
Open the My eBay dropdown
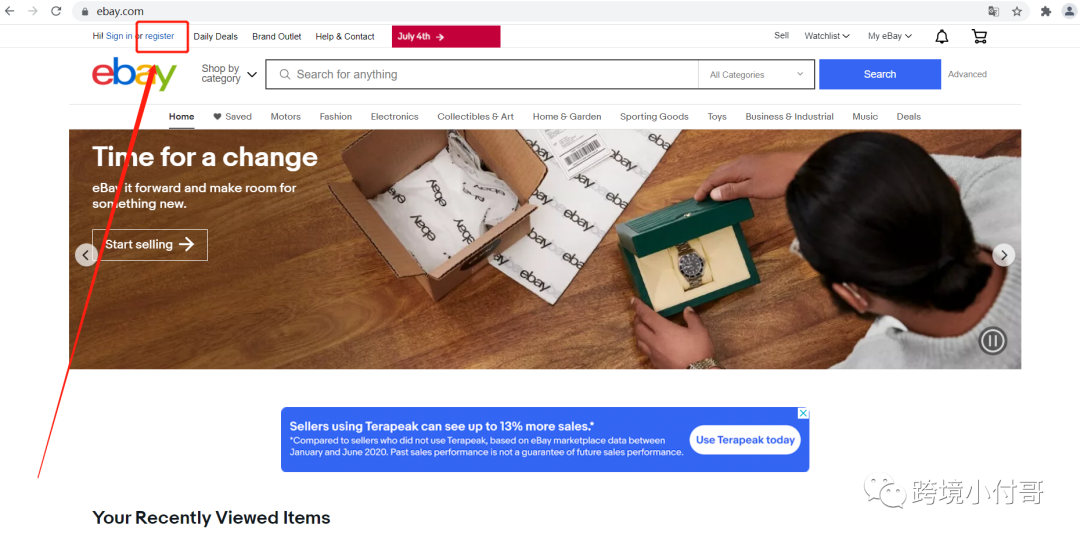point(890,36)
